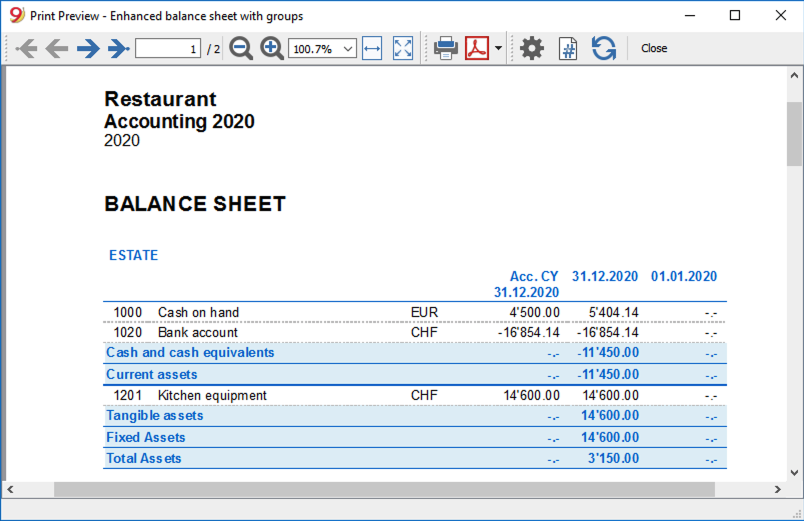Image resolution: width=804 pixels, height=521 pixels.
Task: Jump to the last page arrow
Action: [x=118, y=49]
